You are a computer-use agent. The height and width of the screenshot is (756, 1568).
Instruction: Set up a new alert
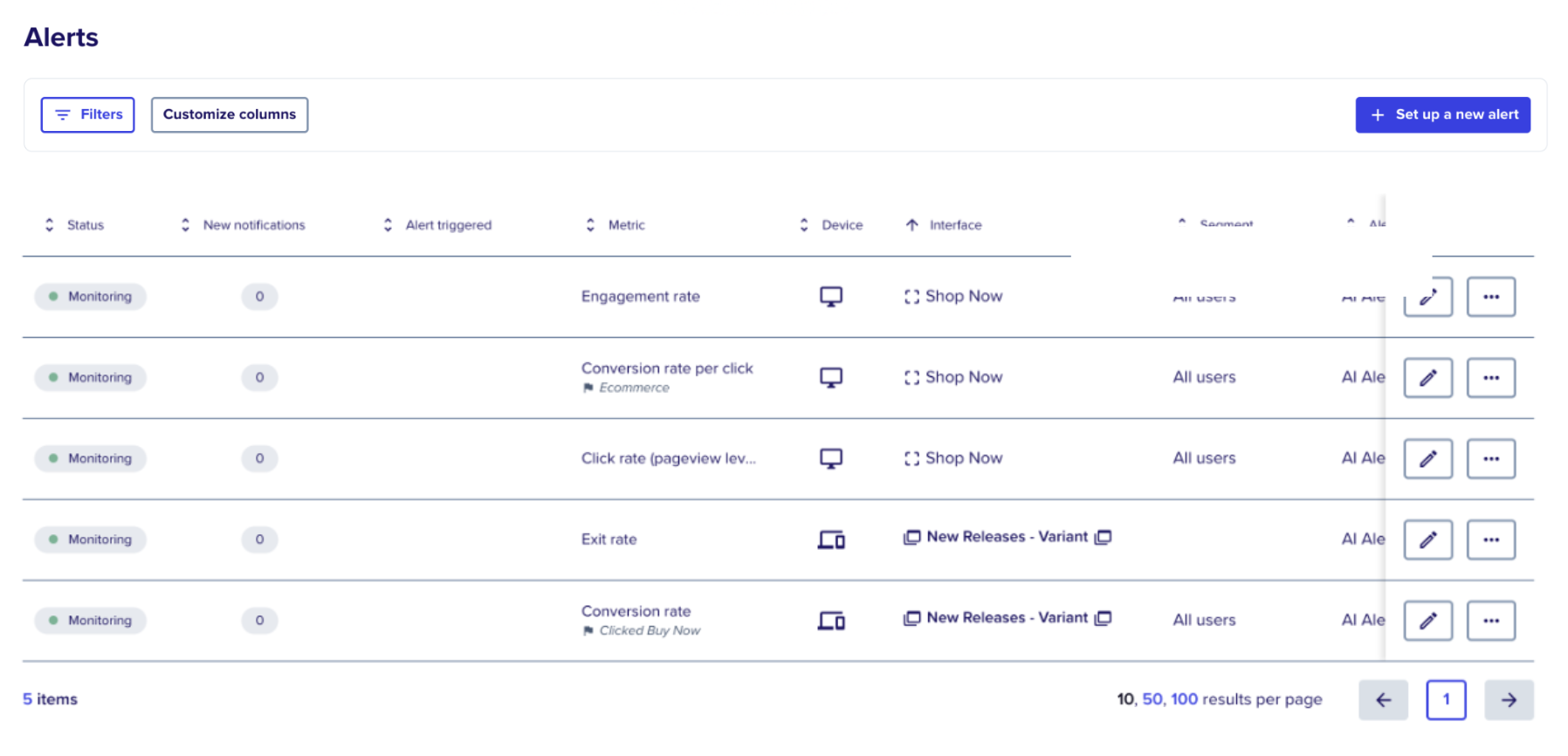tap(1442, 114)
